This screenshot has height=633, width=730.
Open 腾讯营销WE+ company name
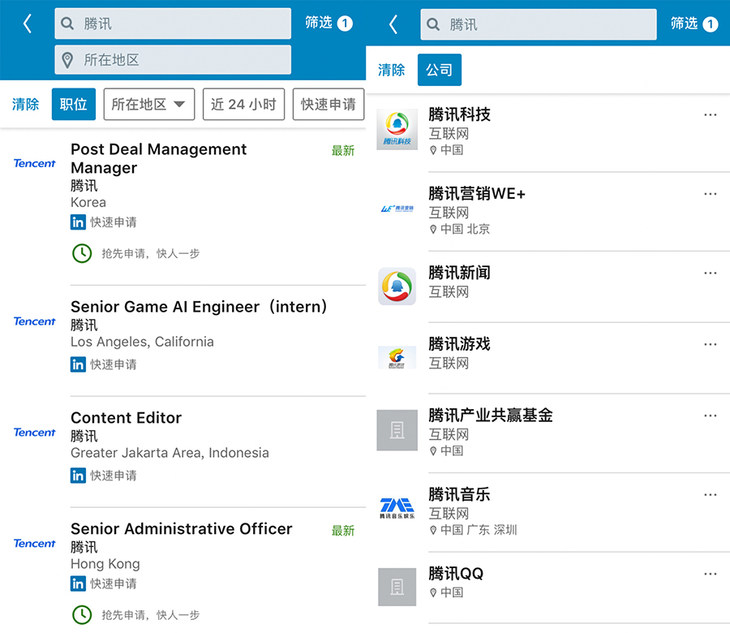click(477, 193)
